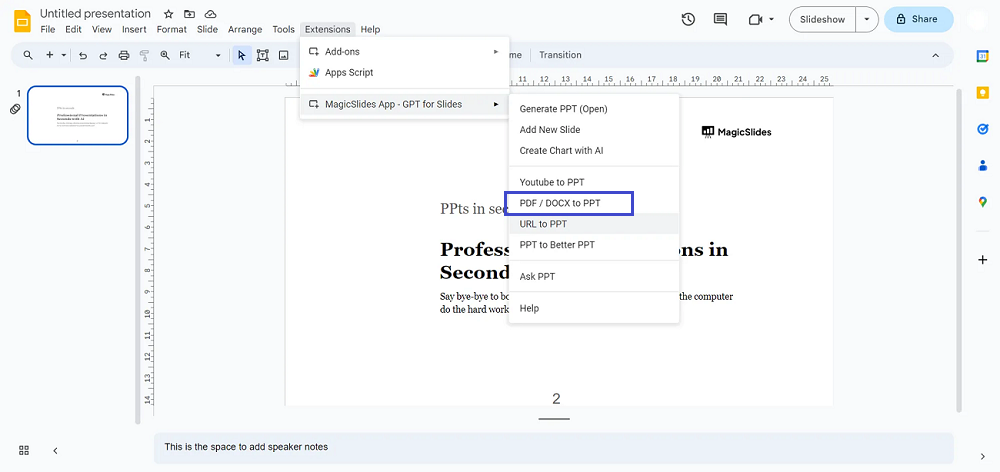This screenshot has width=1000, height=472.
Task: Click the MagicSlides logo on slide
Action: 737,132
